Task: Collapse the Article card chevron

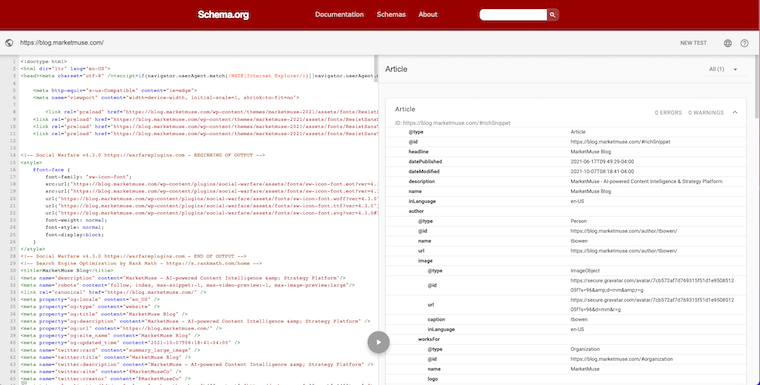Action: [735, 112]
